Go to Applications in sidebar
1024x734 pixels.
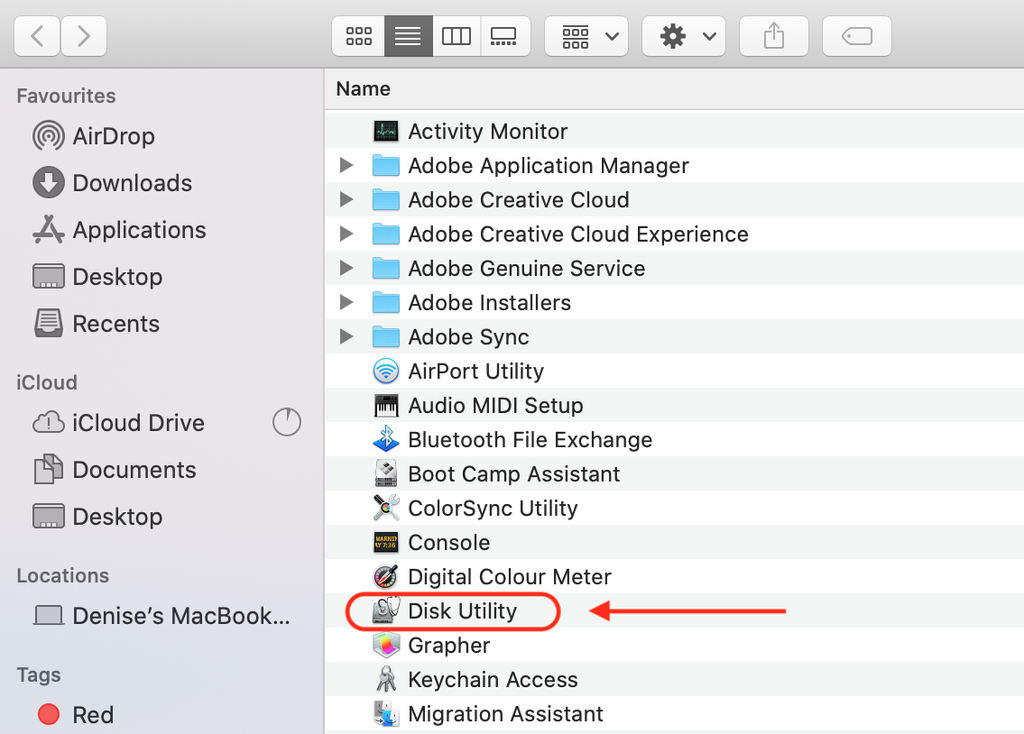(x=139, y=230)
